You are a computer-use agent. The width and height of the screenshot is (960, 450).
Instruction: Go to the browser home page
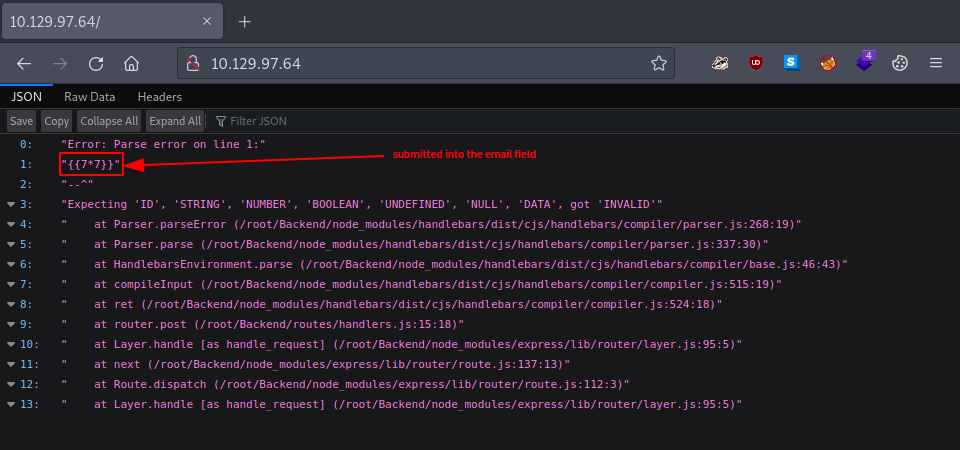coord(131,63)
